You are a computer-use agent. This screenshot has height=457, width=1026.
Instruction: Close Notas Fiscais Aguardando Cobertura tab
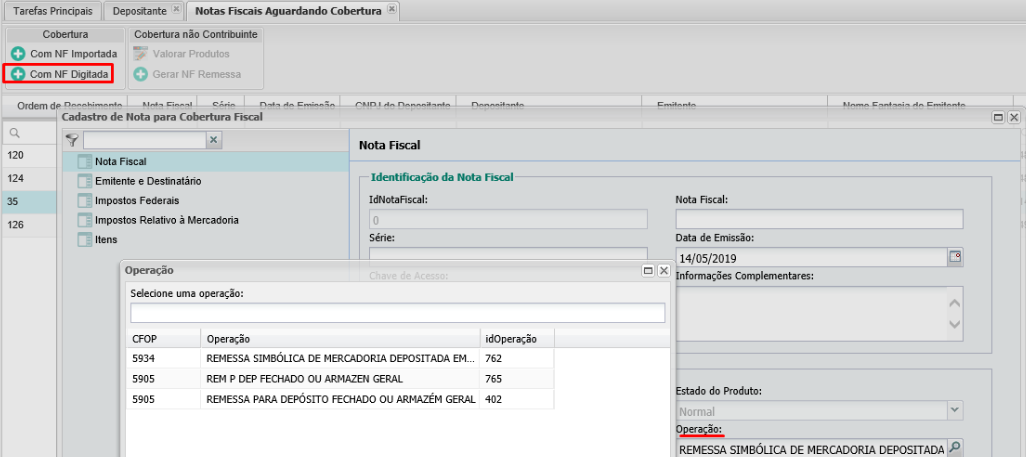tap(391, 9)
